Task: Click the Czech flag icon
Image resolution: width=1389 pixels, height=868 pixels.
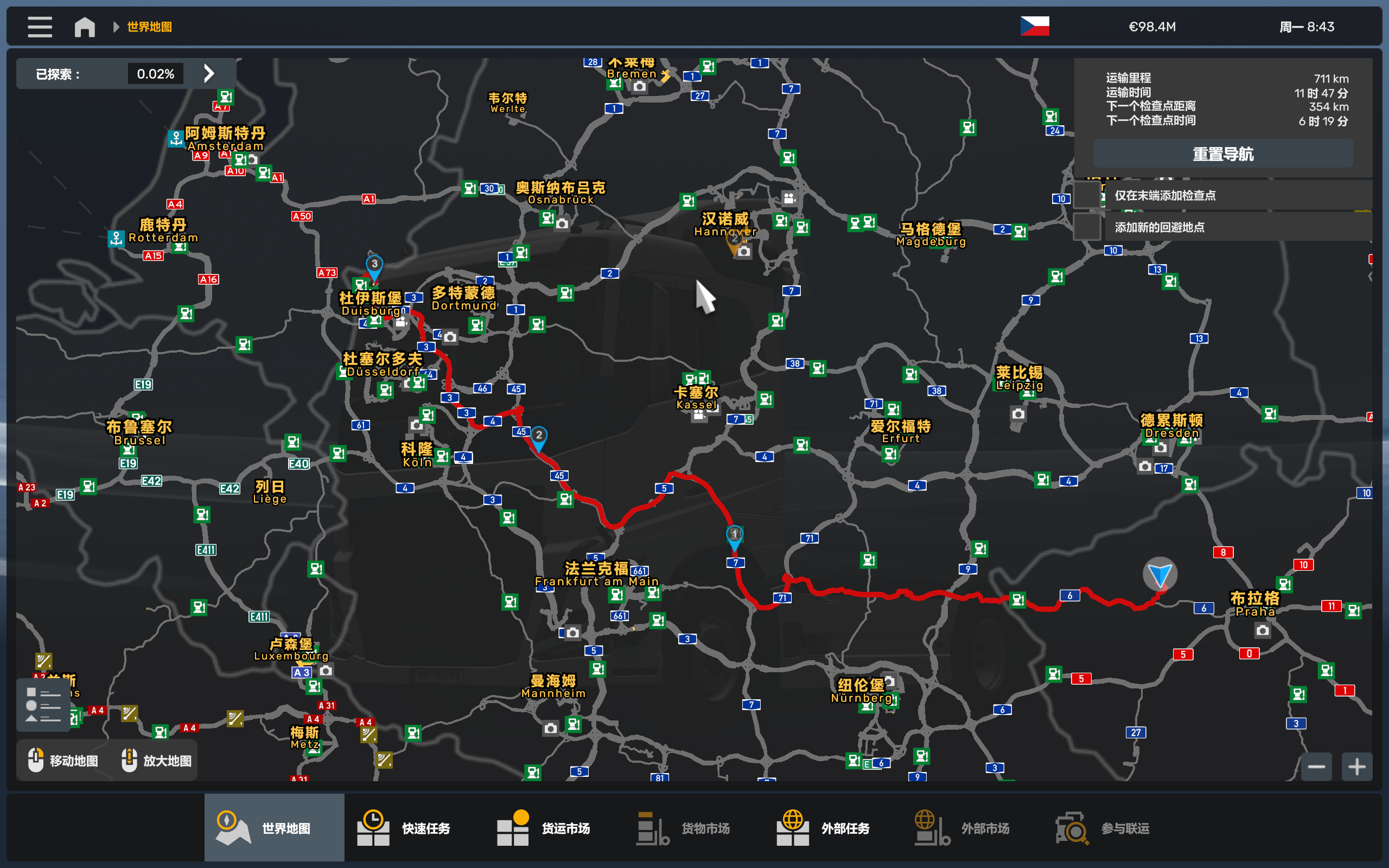Action: [x=1034, y=27]
